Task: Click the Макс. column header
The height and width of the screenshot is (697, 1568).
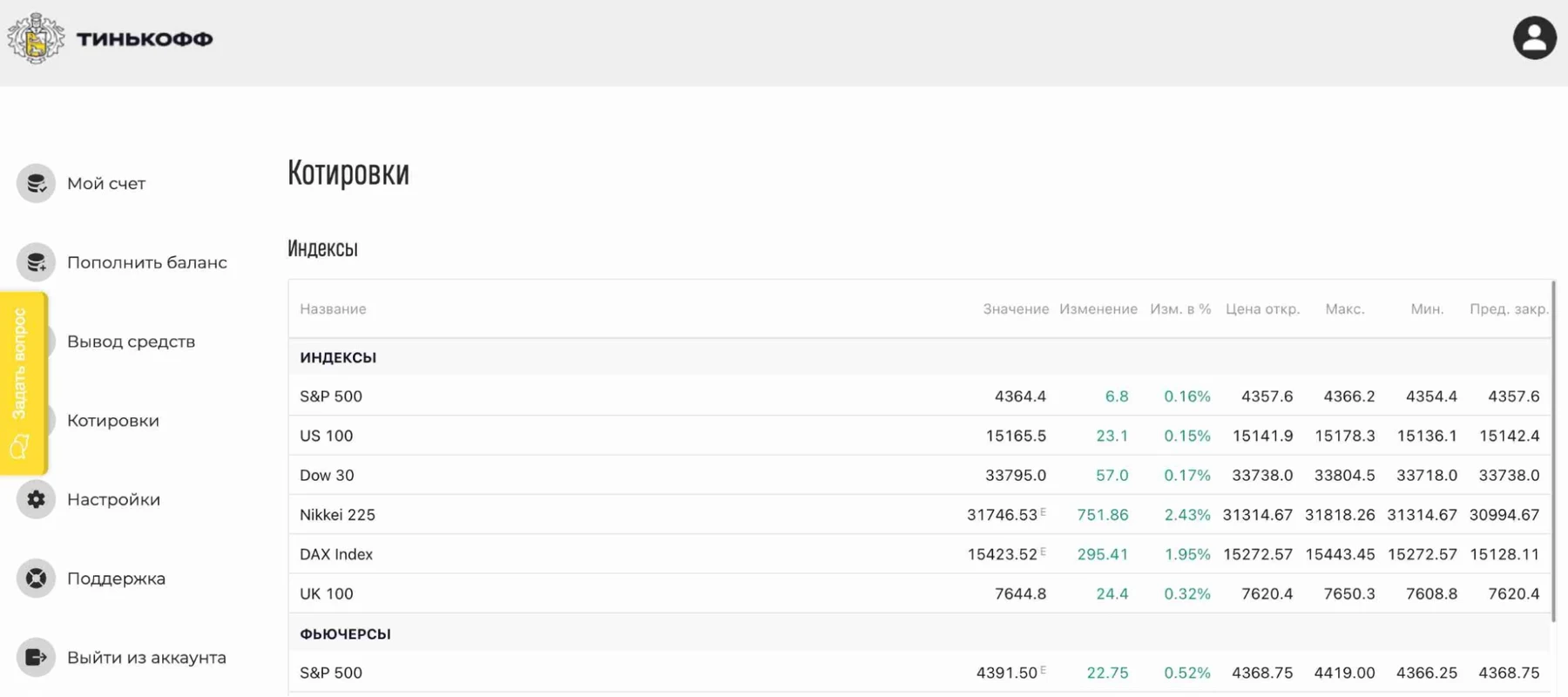Action: tap(1345, 309)
